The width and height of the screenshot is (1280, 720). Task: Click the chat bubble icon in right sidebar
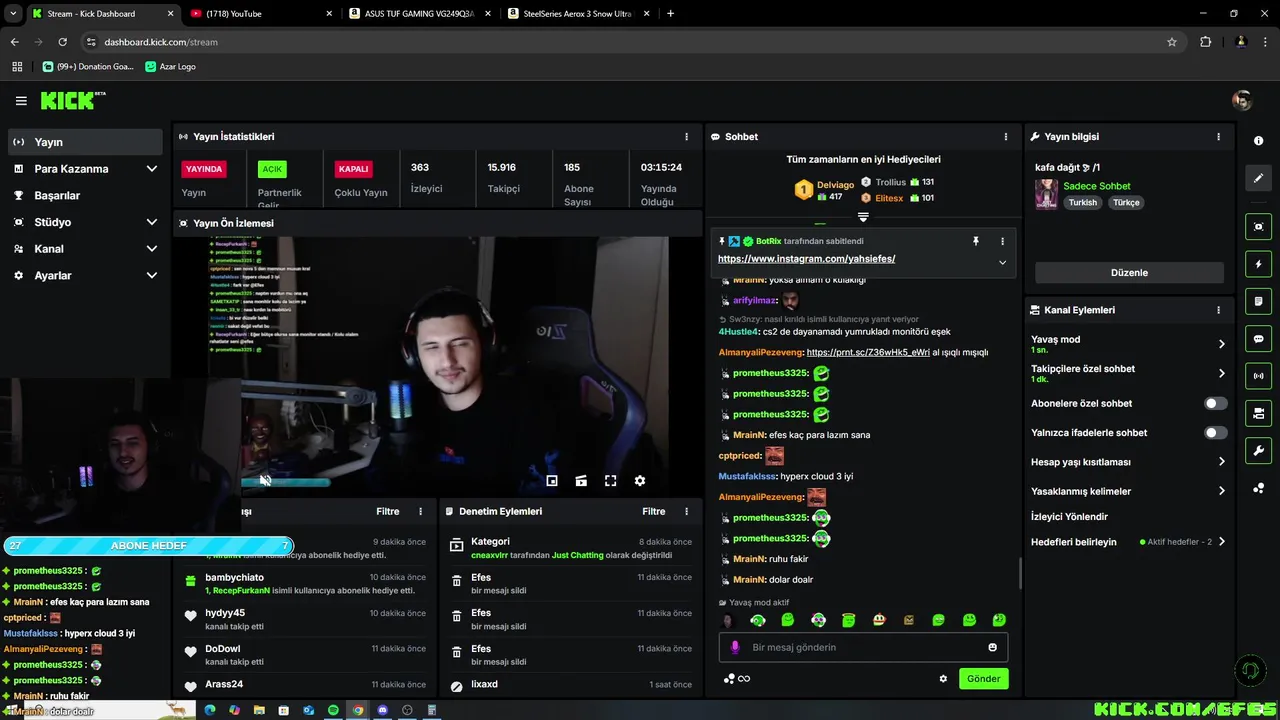(1258, 339)
